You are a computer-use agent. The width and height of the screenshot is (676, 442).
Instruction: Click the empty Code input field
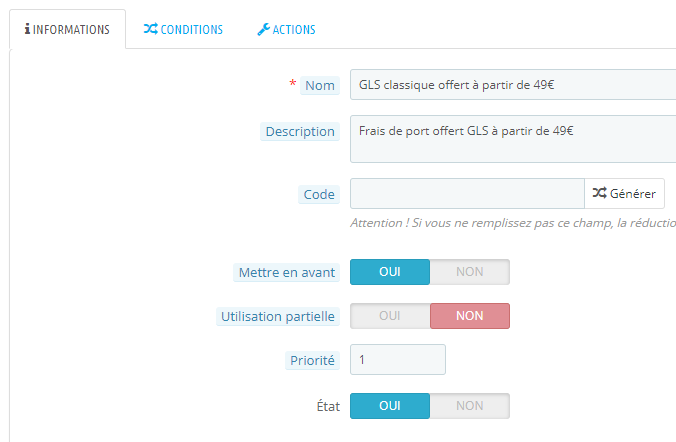pos(466,193)
